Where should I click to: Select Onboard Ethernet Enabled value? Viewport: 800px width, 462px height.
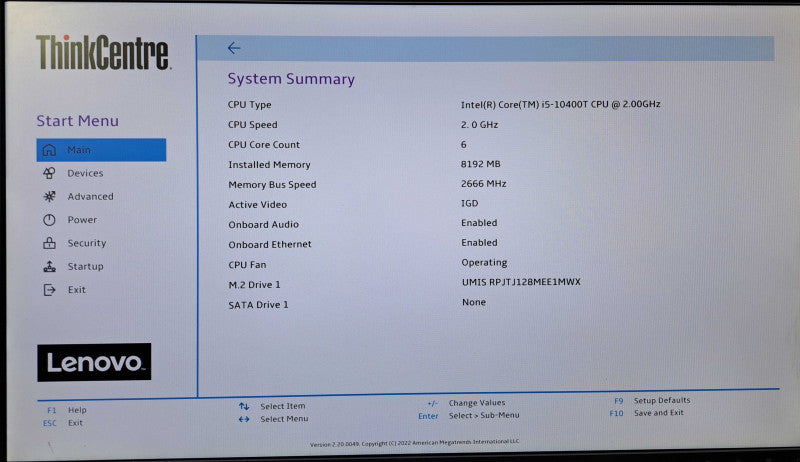pyautogui.click(x=480, y=243)
